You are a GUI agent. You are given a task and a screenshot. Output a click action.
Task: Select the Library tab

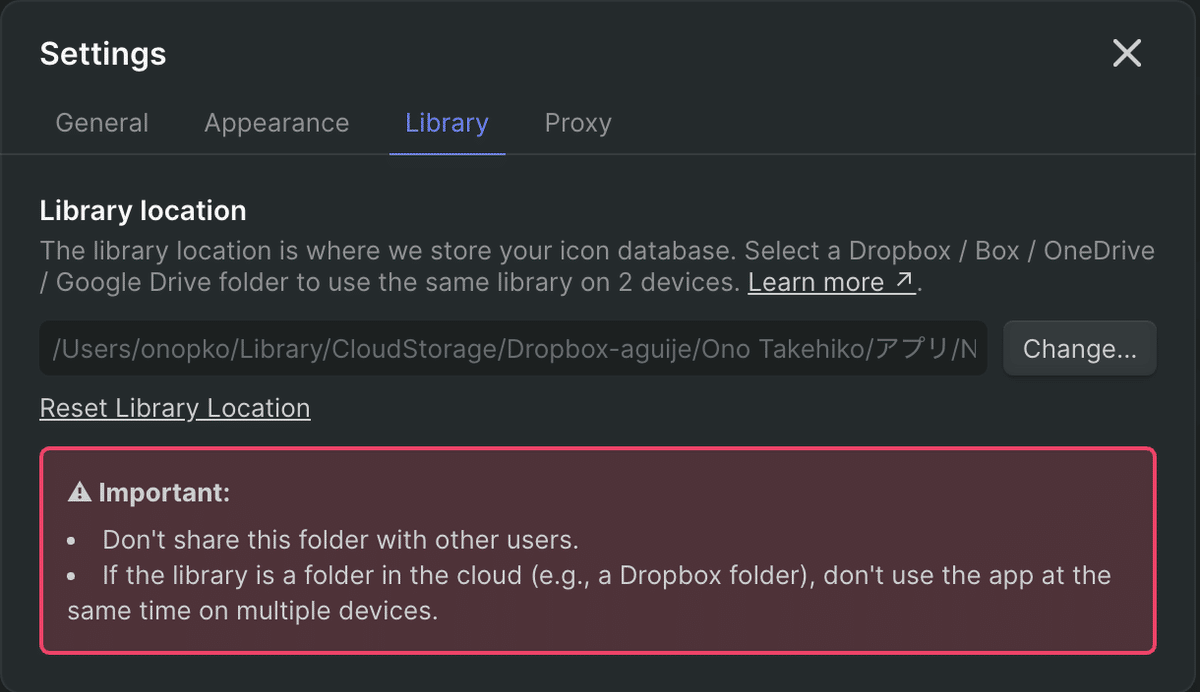[447, 123]
